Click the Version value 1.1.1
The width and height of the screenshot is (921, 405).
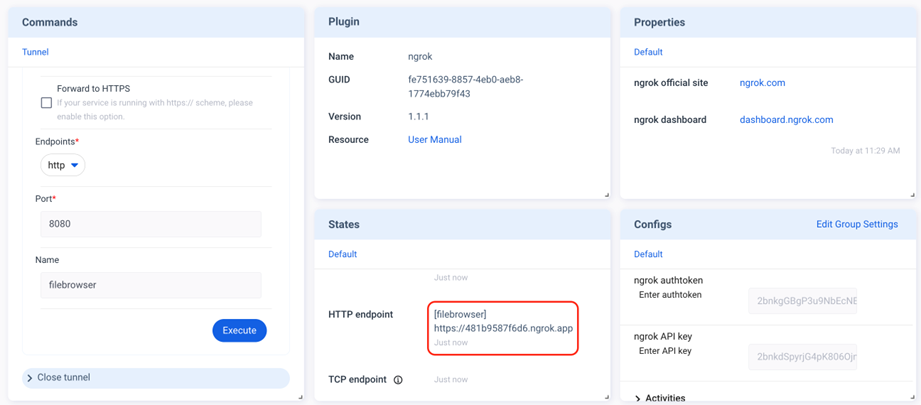(418, 116)
